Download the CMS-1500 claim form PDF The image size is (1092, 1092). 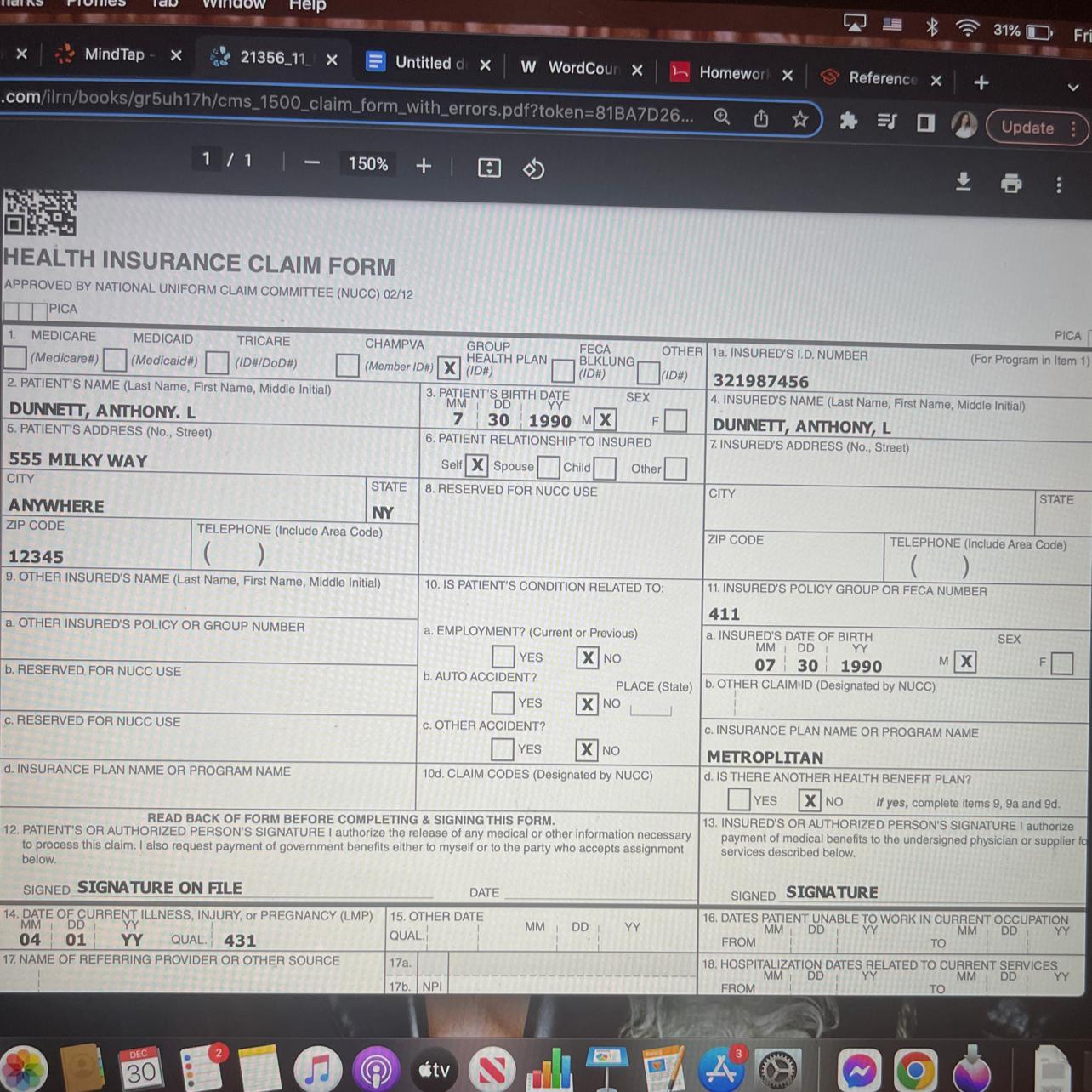[x=963, y=182]
